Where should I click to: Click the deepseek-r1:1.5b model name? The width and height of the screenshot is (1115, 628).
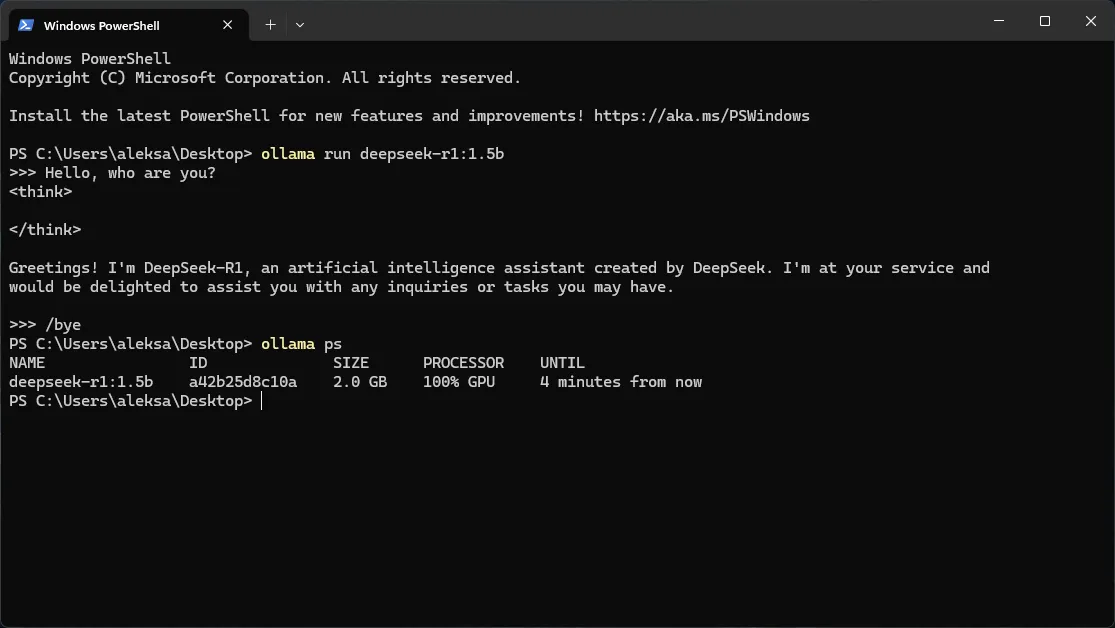[x=80, y=381]
